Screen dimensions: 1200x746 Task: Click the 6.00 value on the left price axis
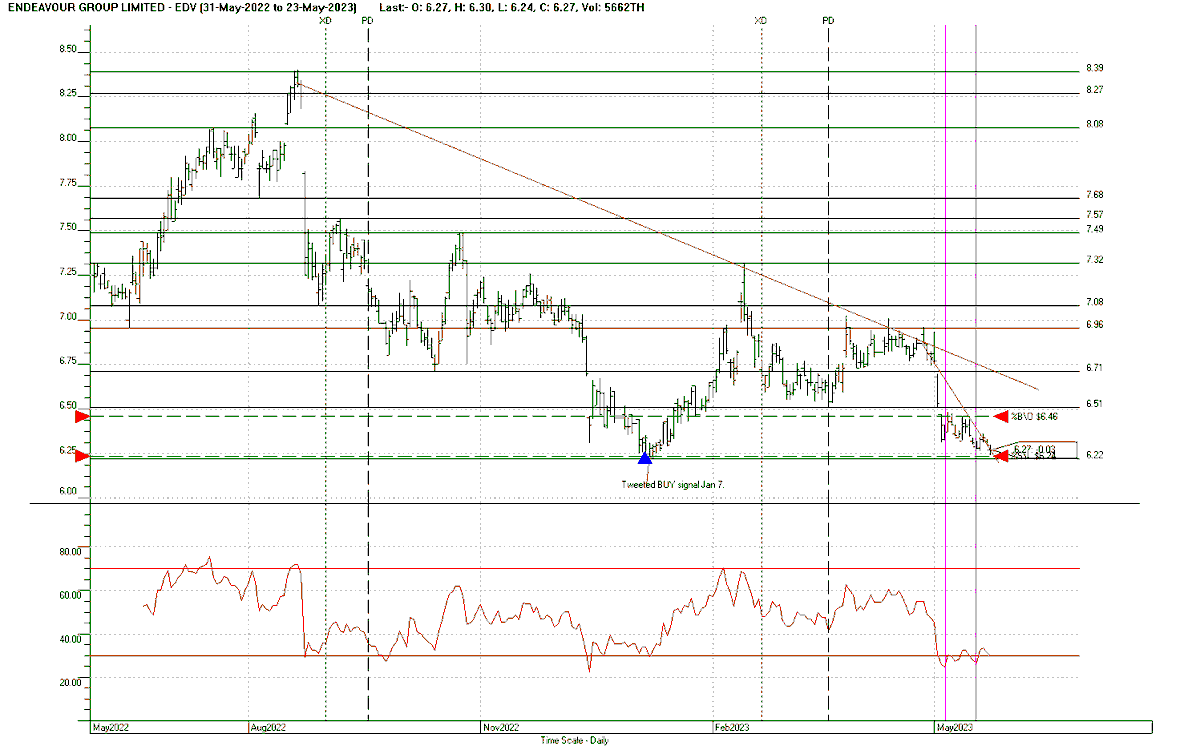pyautogui.click(x=67, y=490)
